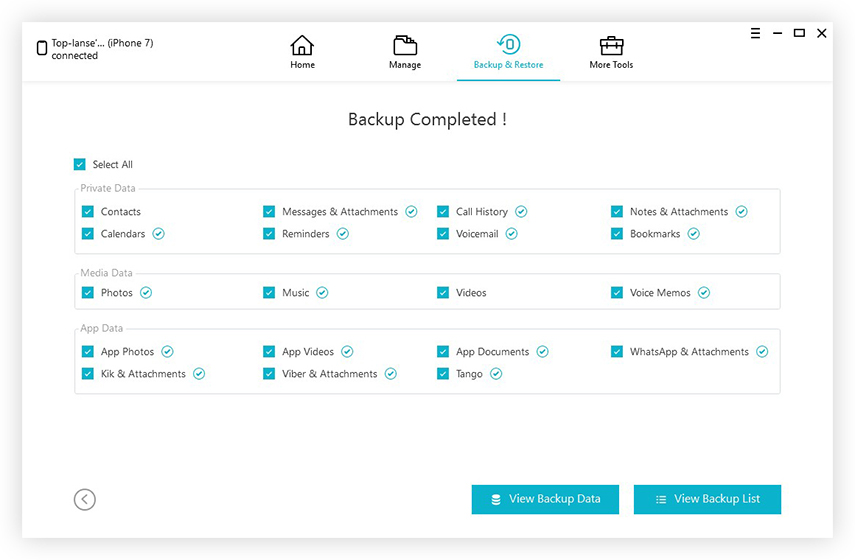
Task: Uncheck the Reminders checkbox
Action: click(269, 234)
